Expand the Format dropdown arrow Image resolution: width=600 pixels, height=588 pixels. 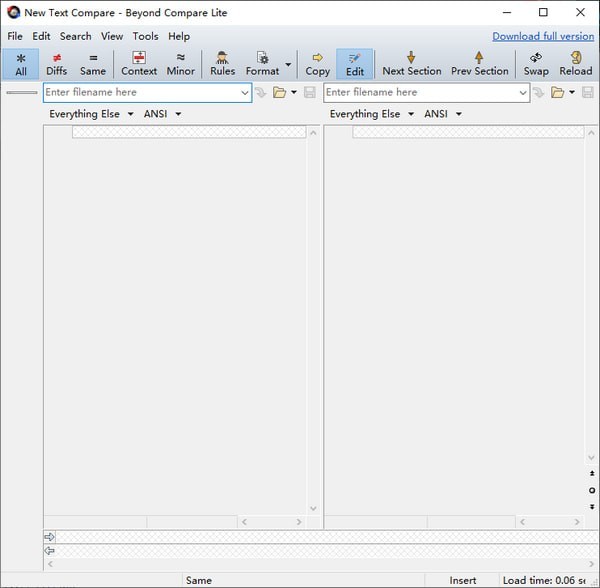(288, 64)
